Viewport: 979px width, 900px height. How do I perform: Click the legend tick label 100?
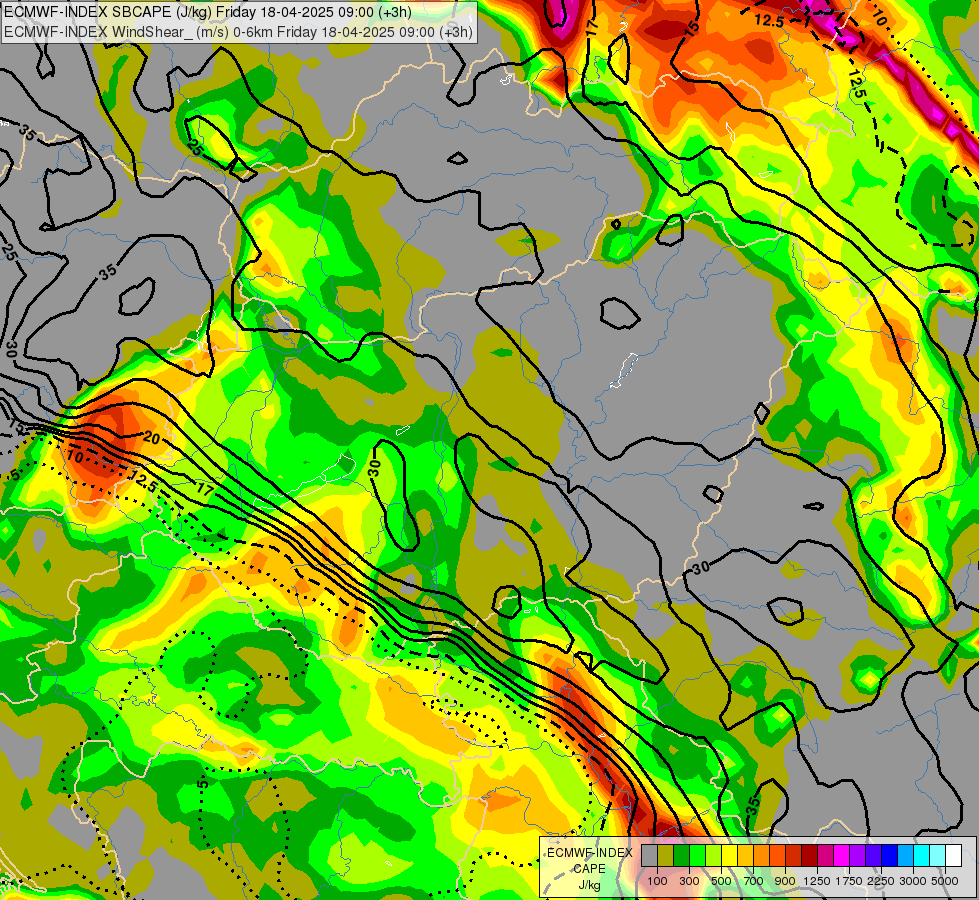657,881
